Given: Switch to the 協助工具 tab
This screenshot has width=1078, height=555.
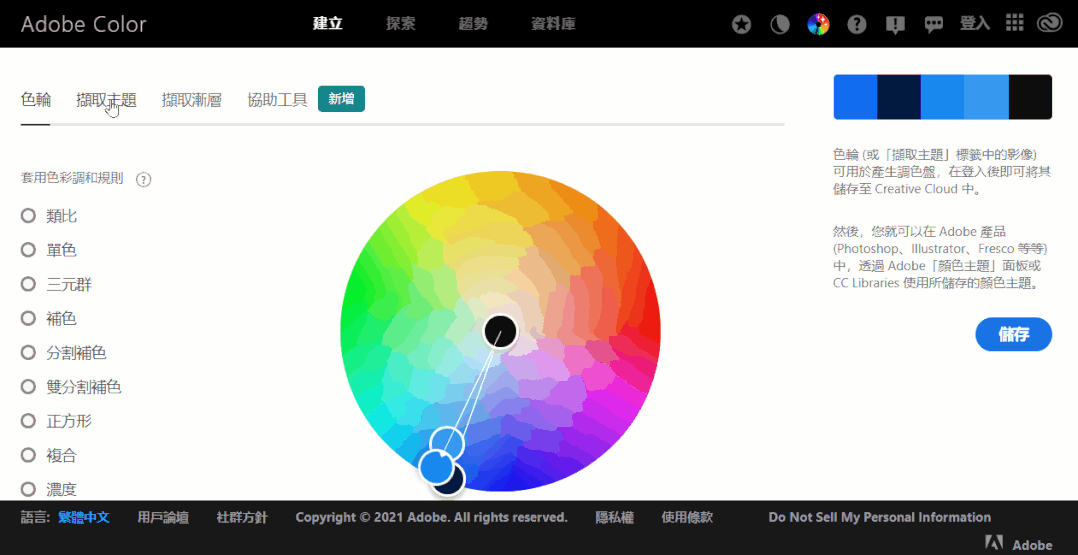Looking at the screenshot, I should point(277,100).
